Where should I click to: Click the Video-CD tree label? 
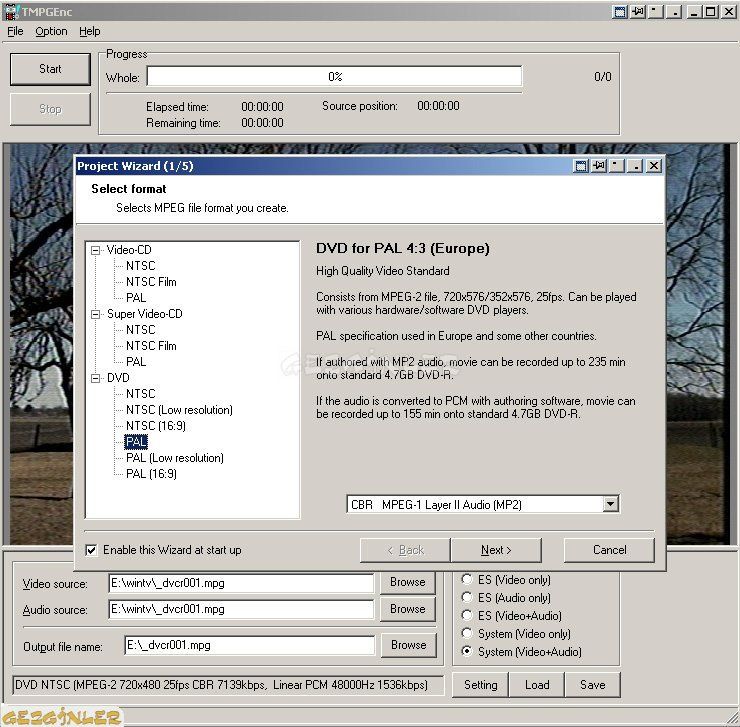pos(129,250)
